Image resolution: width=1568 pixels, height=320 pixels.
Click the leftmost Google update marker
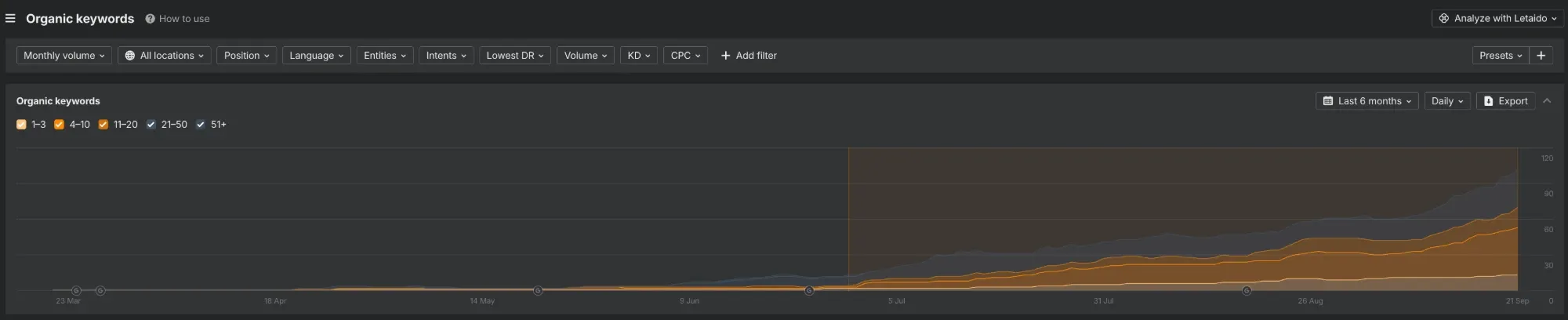(x=76, y=291)
